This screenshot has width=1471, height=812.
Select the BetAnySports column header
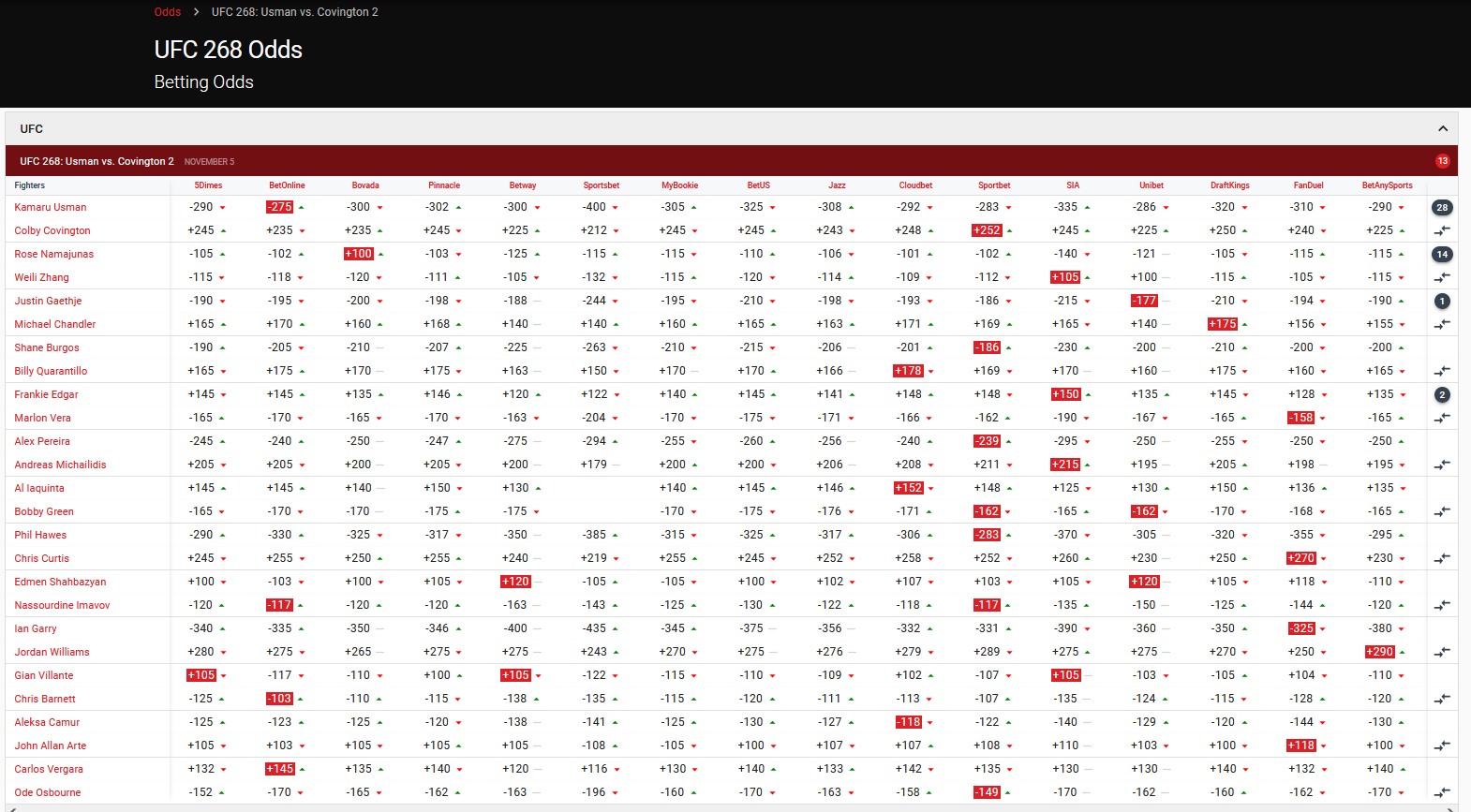click(x=1388, y=185)
